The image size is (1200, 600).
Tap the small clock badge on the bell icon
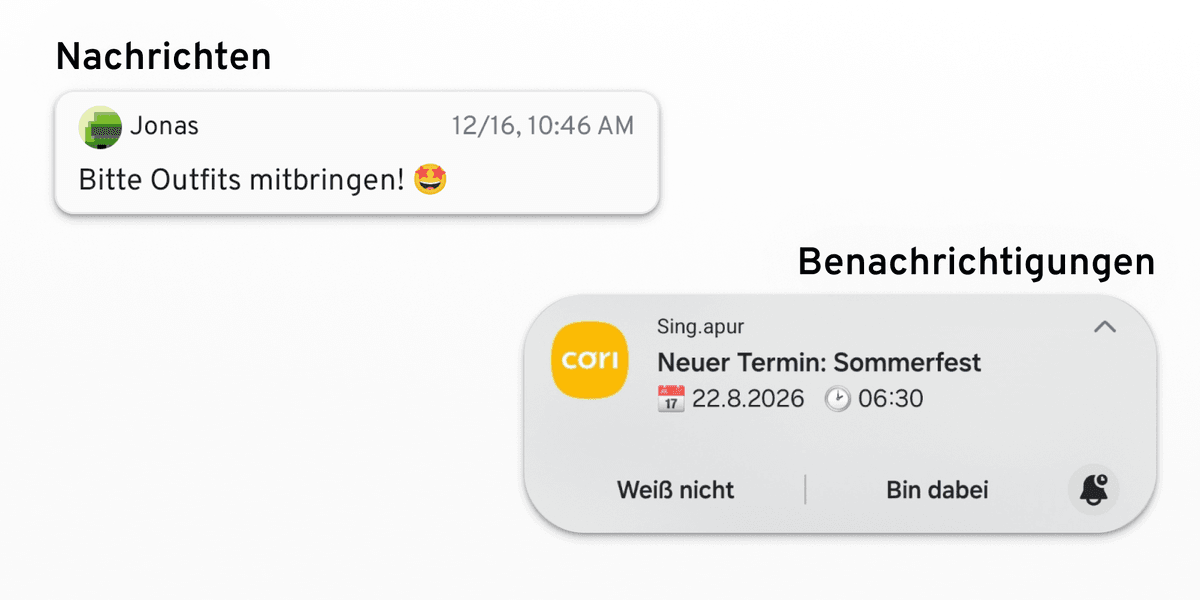point(1104,480)
